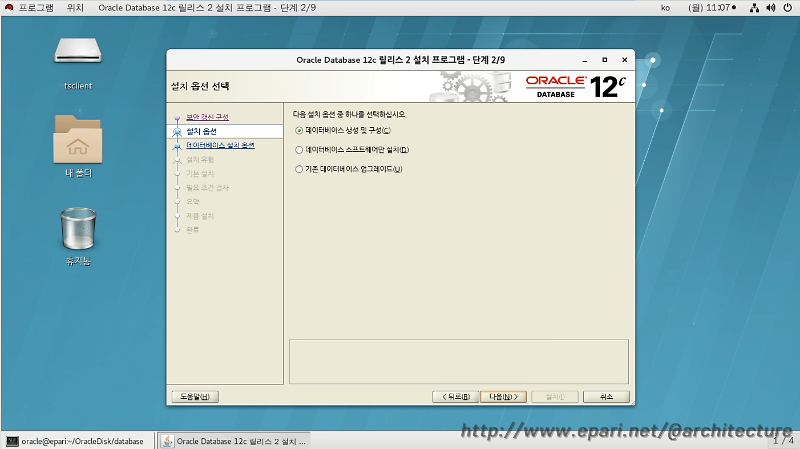This screenshot has height=449, width=800.
Task: Open the 위치 menu in top panel
Action: [75, 8]
